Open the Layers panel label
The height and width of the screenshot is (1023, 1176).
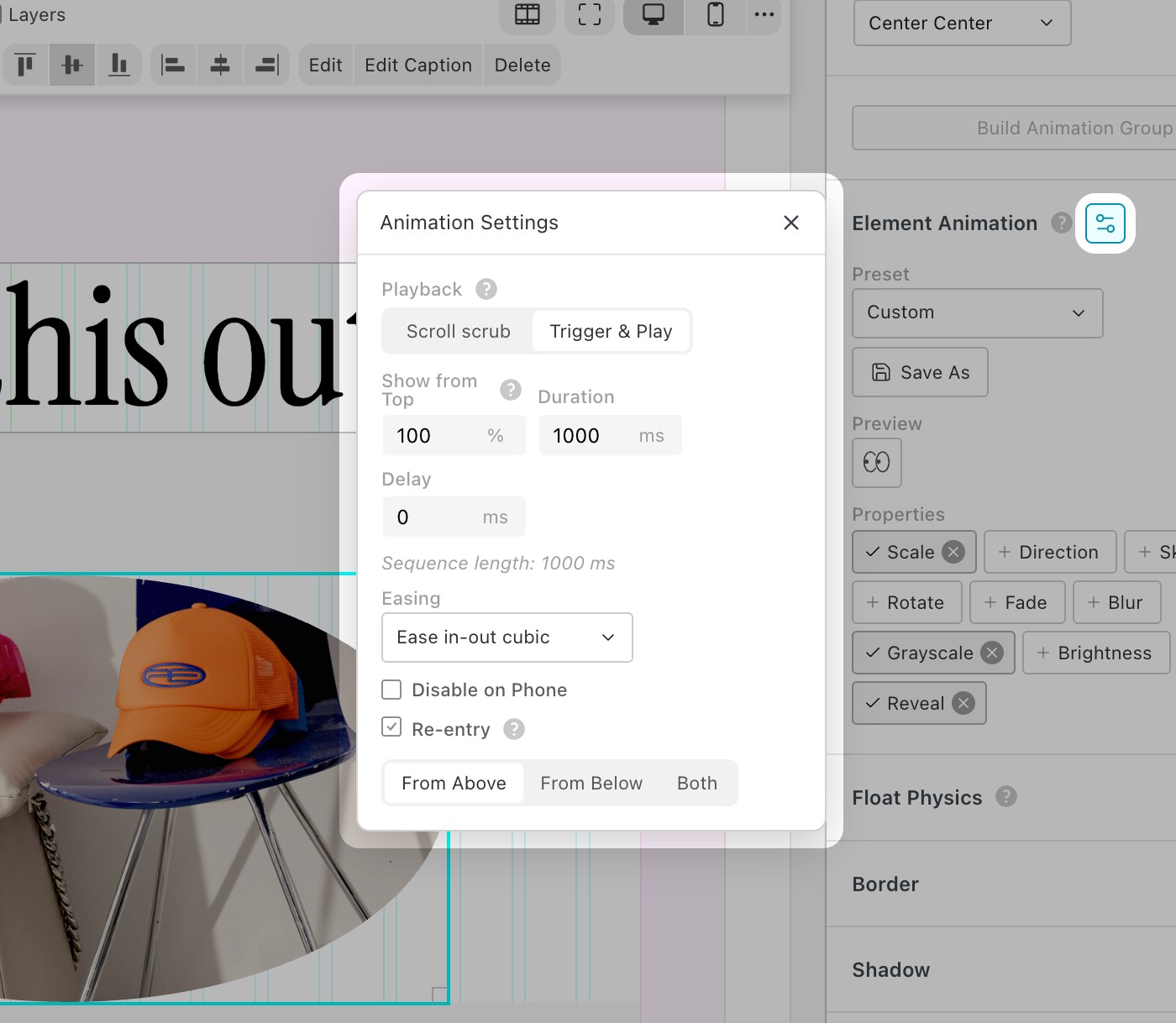pyautogui.click(x=36, y=15)
